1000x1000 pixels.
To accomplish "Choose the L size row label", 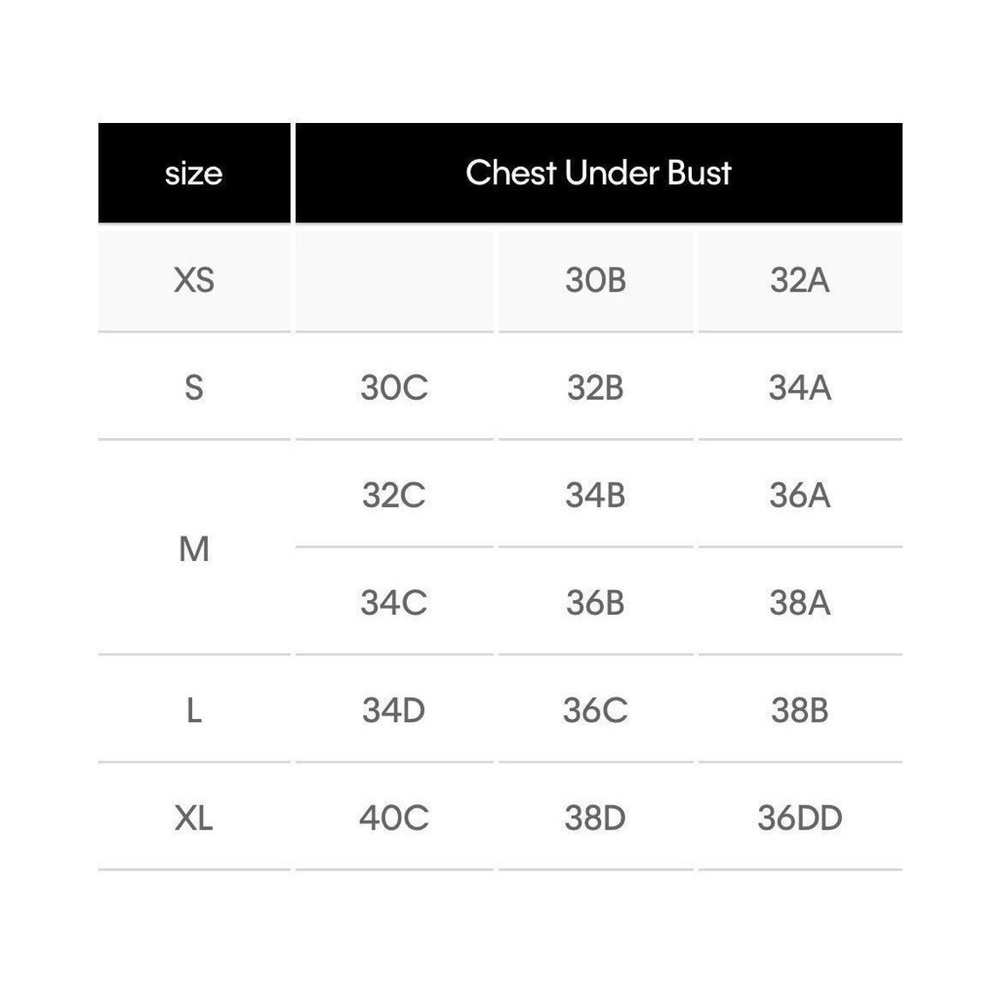I will 194,711.
